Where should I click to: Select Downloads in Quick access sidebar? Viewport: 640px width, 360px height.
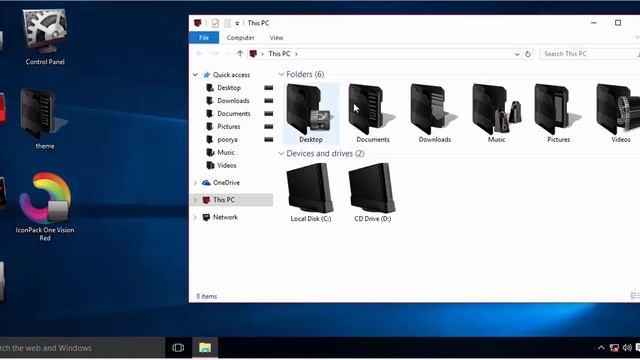(233, 101)
